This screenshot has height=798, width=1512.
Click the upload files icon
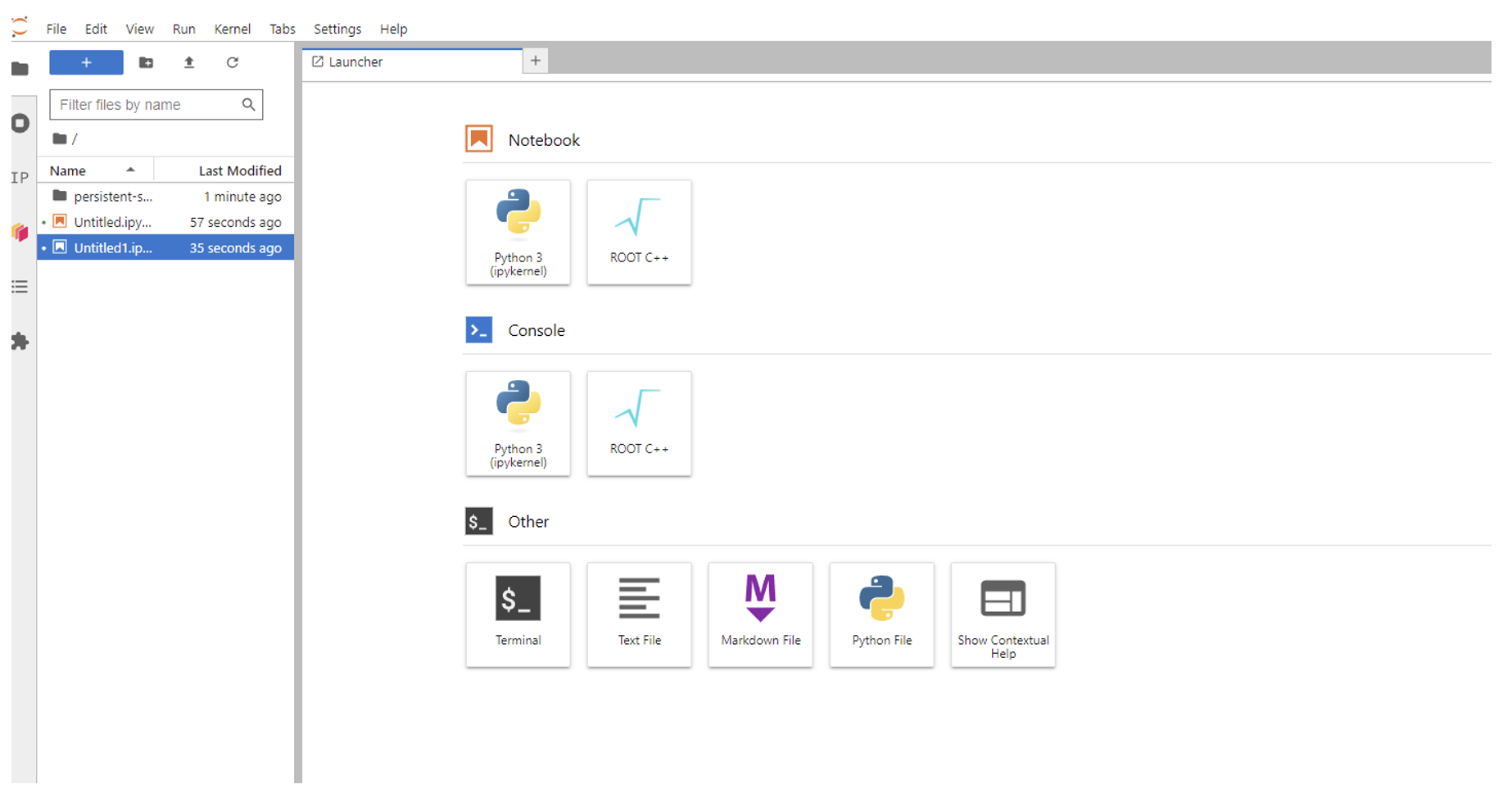[x=189, y=62]
